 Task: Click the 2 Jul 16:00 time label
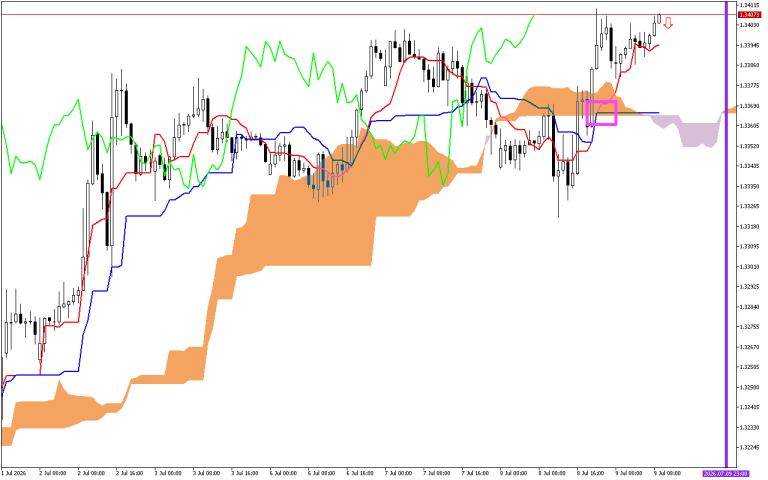tap(129, 473)
